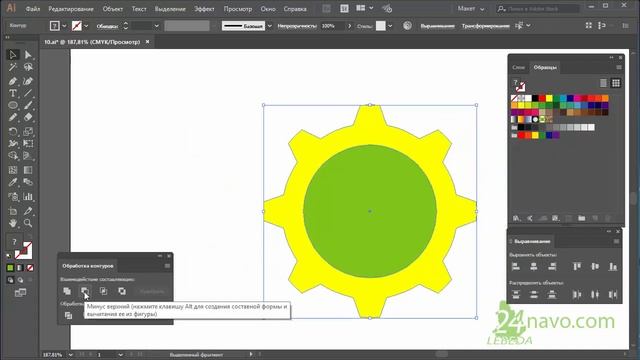Apply Minus Front in Pathfinder panel
The width and height of the screenshot is (640, 360).
(85, 291)
